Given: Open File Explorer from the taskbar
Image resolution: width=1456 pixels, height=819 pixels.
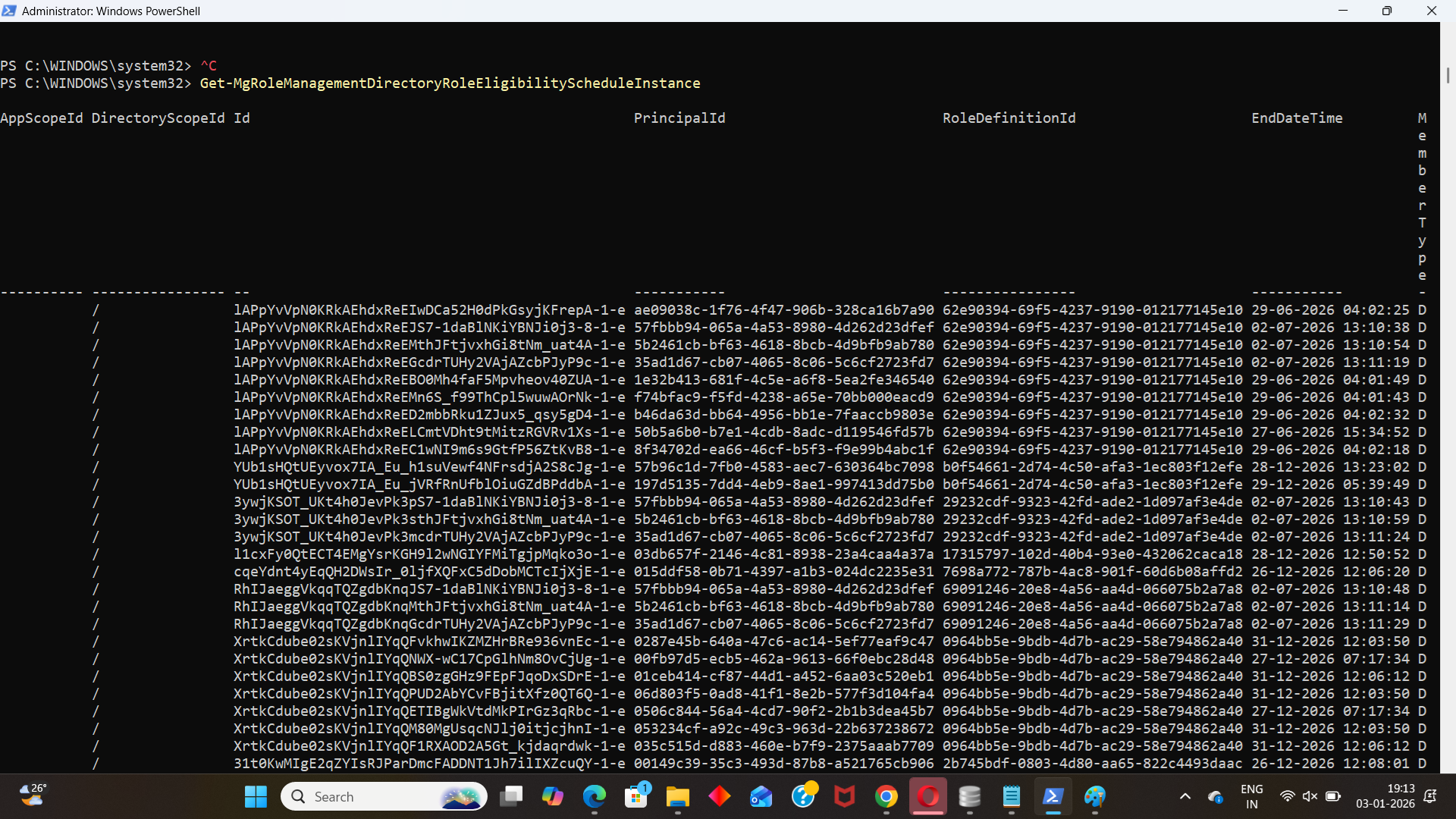Looking at the screenshot, I should coord(677,796).
